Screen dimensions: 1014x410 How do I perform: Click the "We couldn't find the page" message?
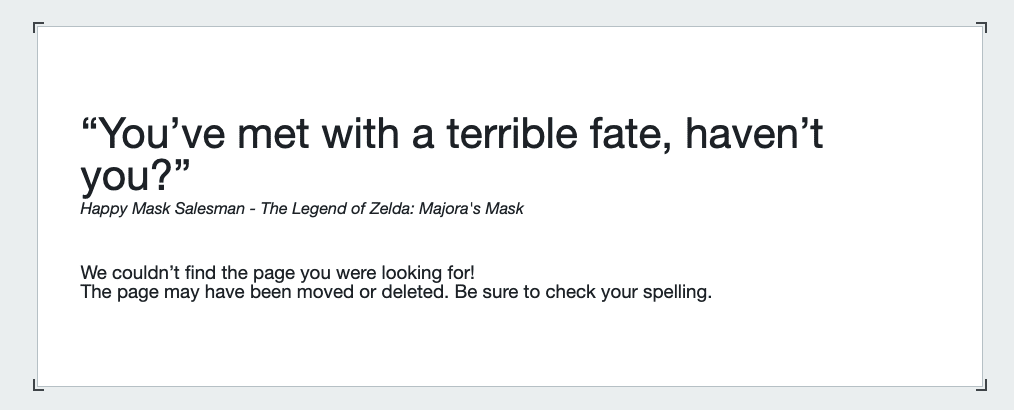pyautogui.click(x=277, y=272)
